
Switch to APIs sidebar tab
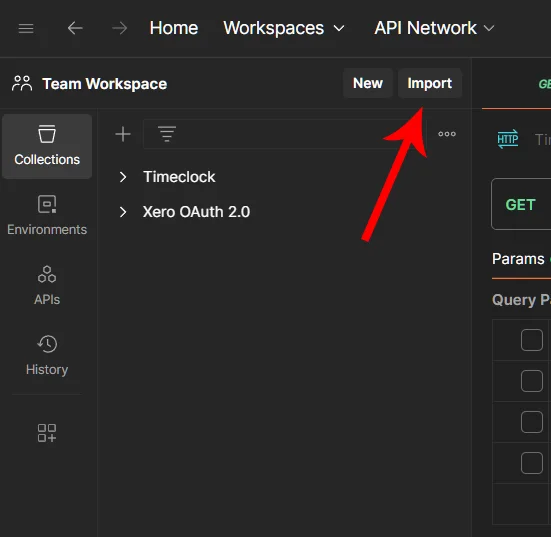(47, 285)
